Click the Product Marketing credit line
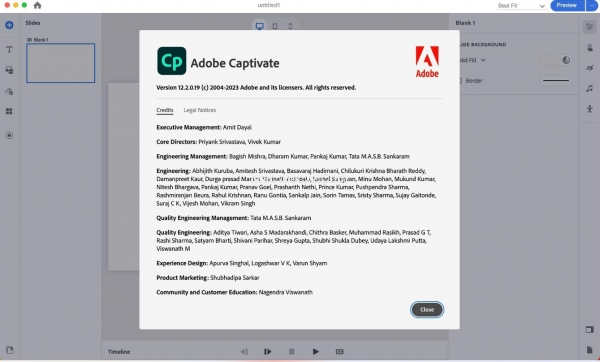The width and height of the screenshot is (600, 362). click(208, 278)
